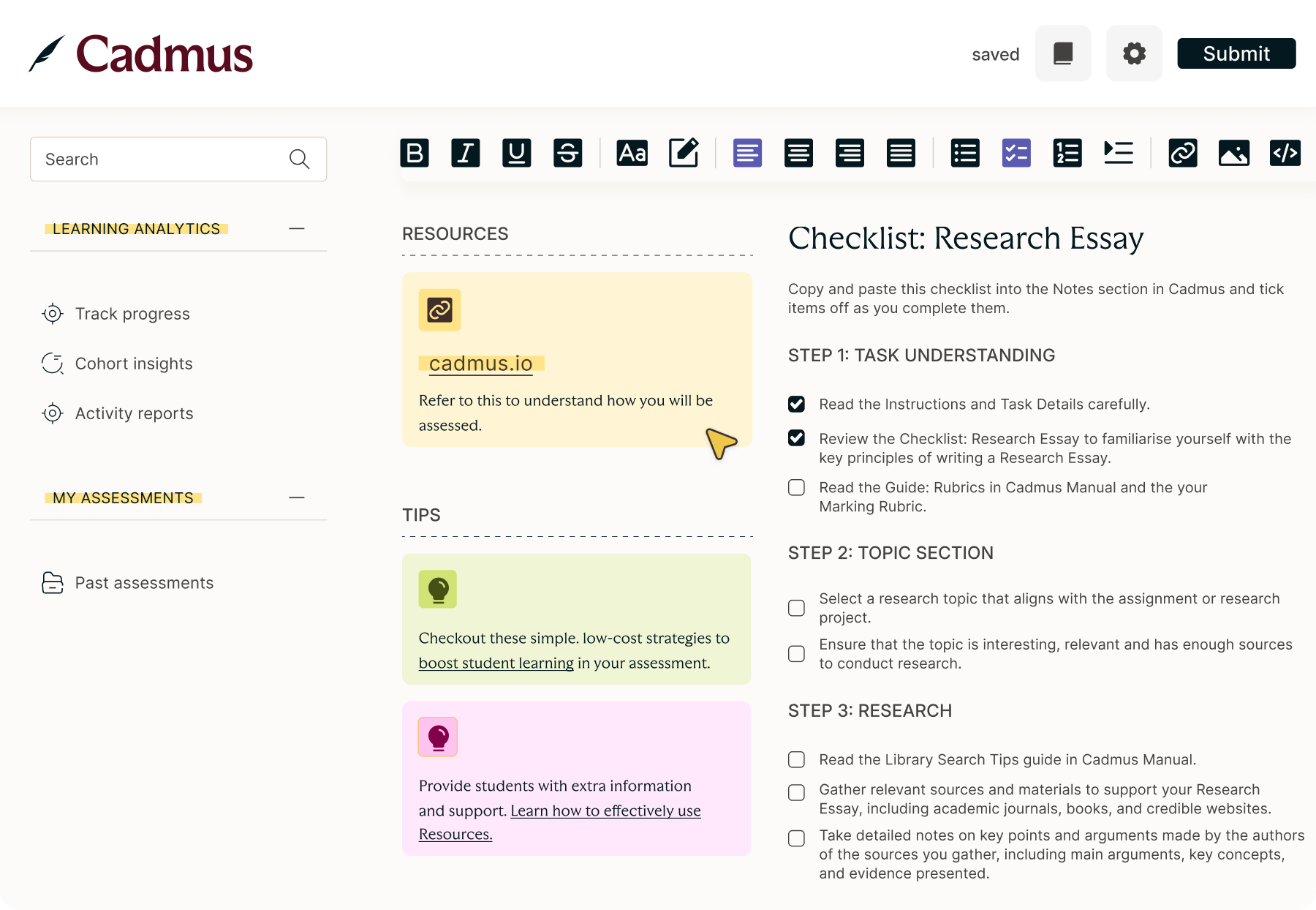The image size is (1316, 910).
Task: Insert a hyperlink from the toolbar
Action: (x=1183, y=153)
